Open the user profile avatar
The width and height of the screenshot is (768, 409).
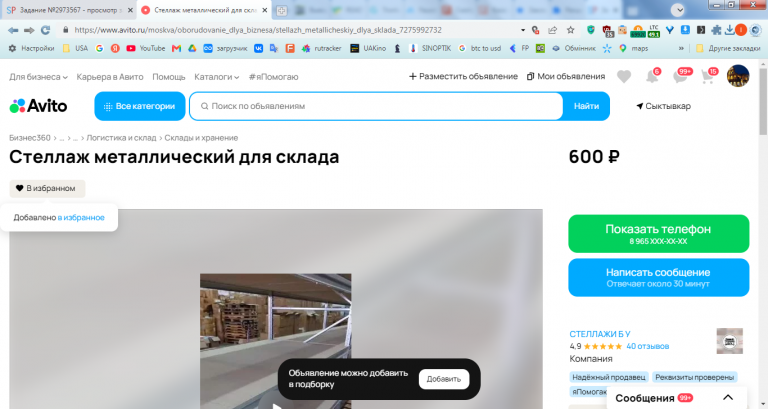coord(738,76)
